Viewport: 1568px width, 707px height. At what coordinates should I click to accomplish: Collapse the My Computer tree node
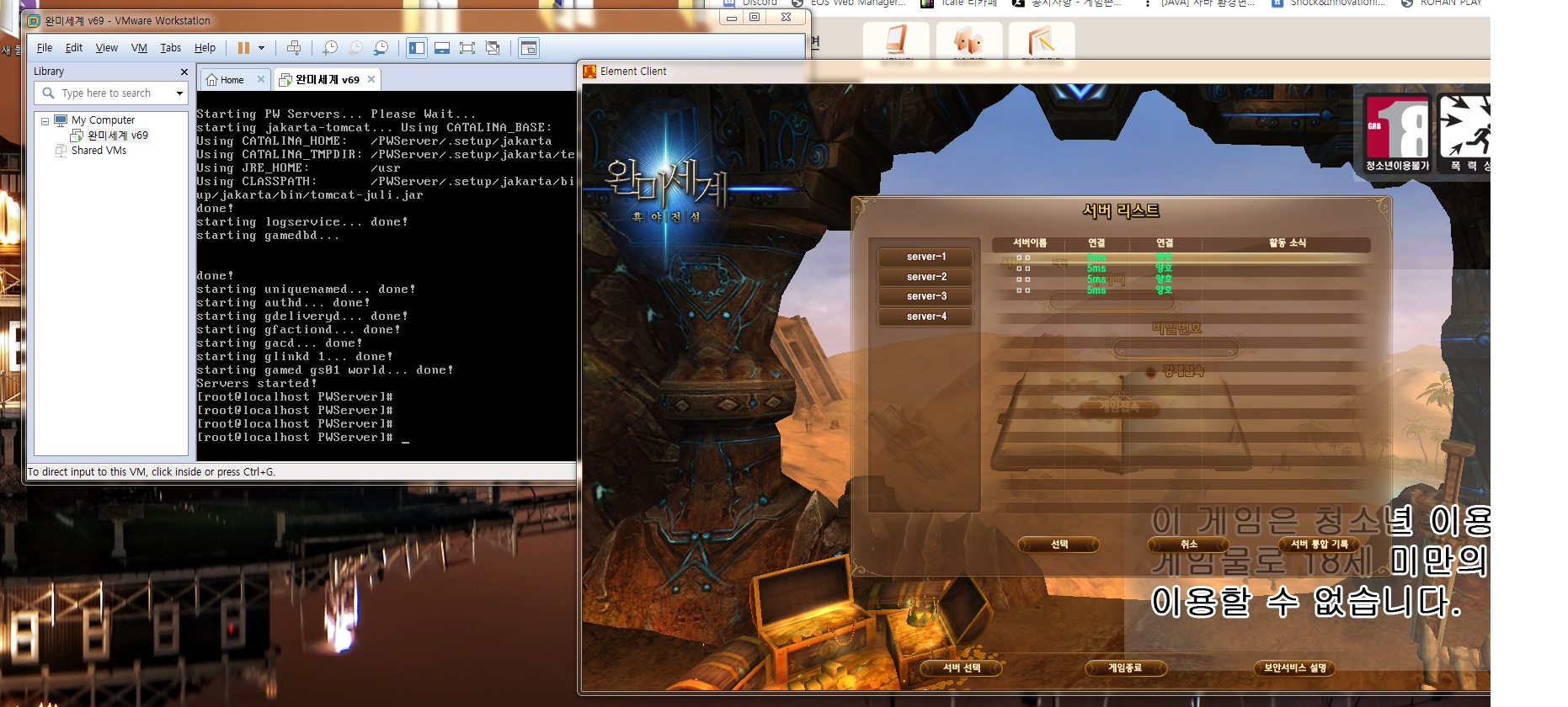(45, 121)
